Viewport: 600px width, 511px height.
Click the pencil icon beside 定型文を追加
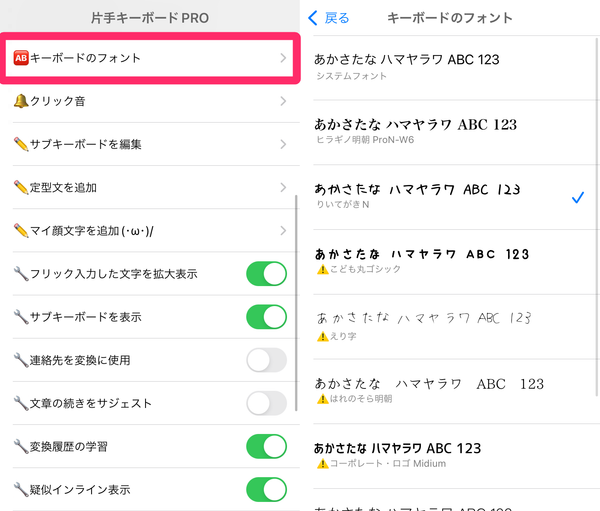tap(21, 188)
